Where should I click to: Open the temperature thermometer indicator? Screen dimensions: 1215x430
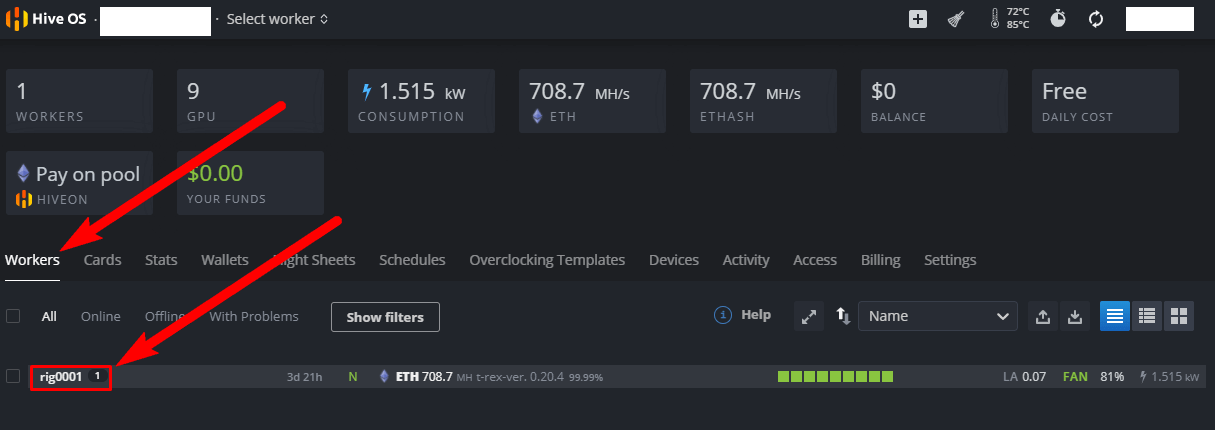pyautogui.click(x=995, y=19)
